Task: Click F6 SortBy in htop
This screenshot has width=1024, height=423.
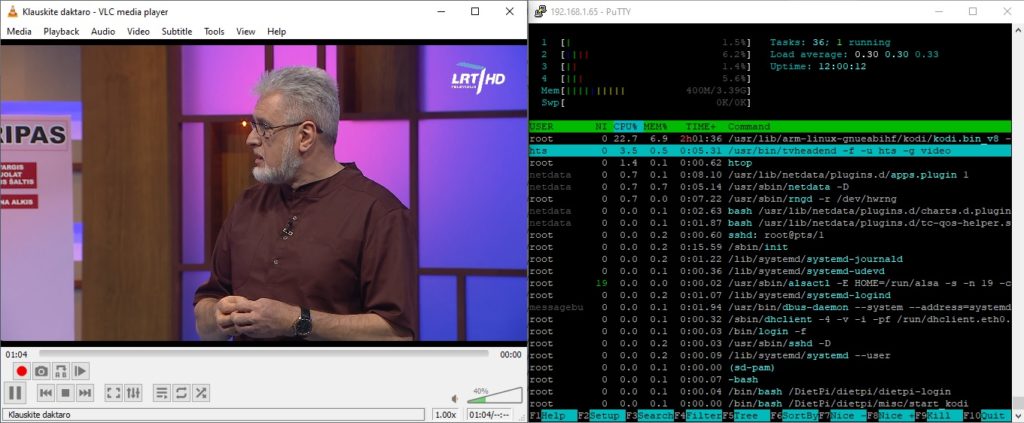Action: (794, 416)
